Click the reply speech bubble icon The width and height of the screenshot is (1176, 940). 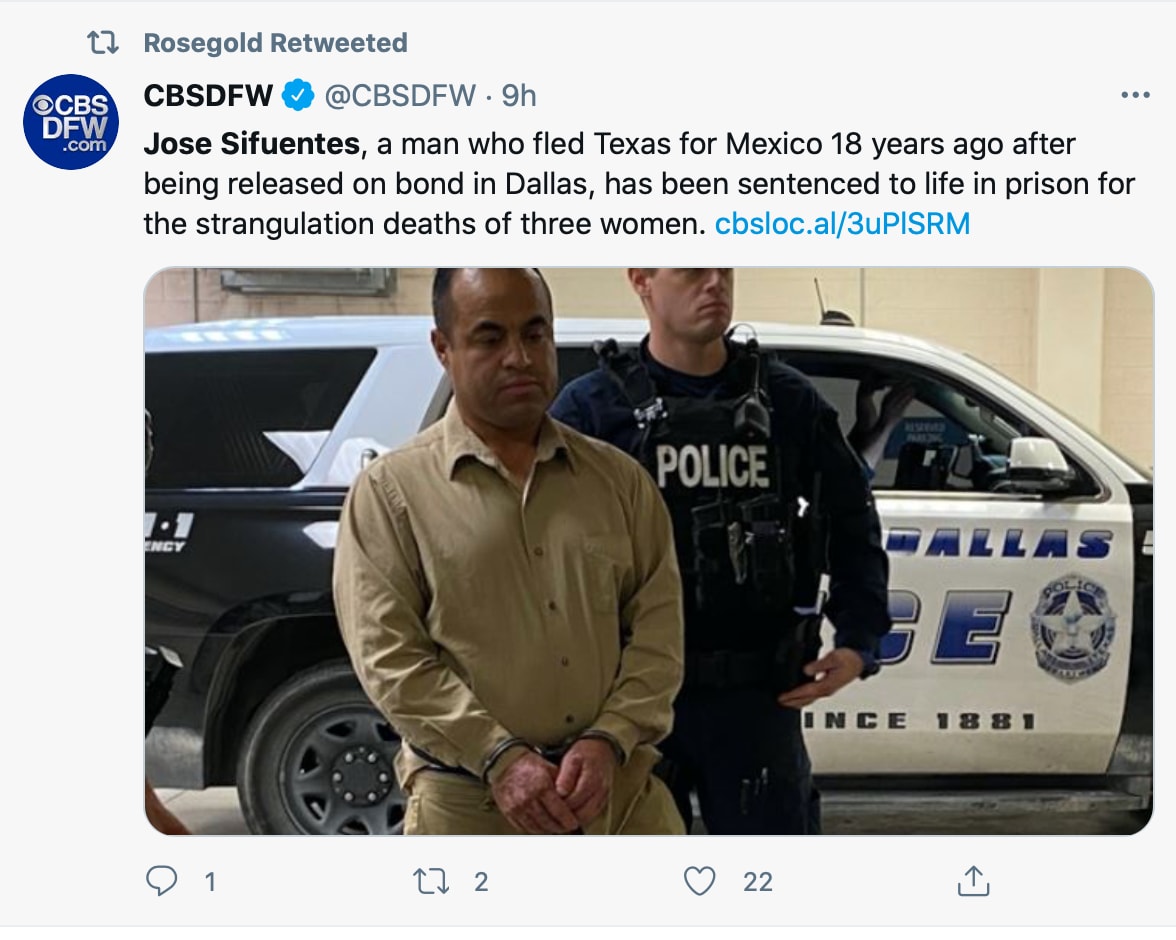[x=162, y=881]
